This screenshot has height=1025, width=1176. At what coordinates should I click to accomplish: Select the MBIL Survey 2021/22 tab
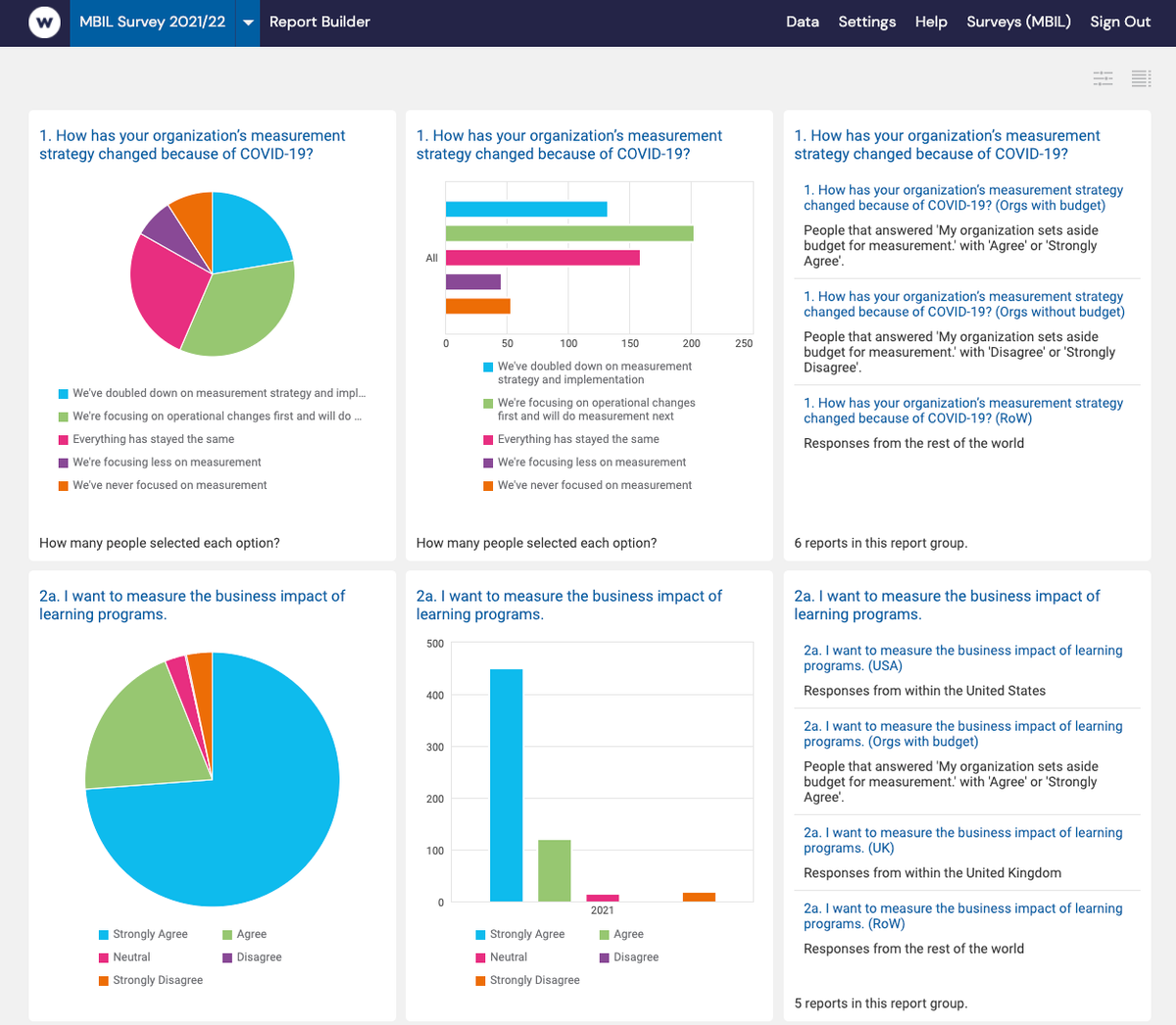point(152,22)
